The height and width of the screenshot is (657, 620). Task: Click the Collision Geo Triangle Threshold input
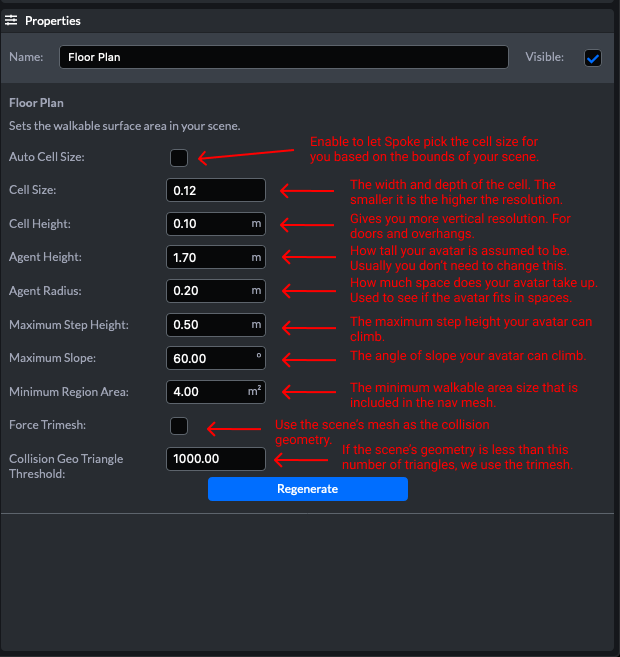[216, 459]
